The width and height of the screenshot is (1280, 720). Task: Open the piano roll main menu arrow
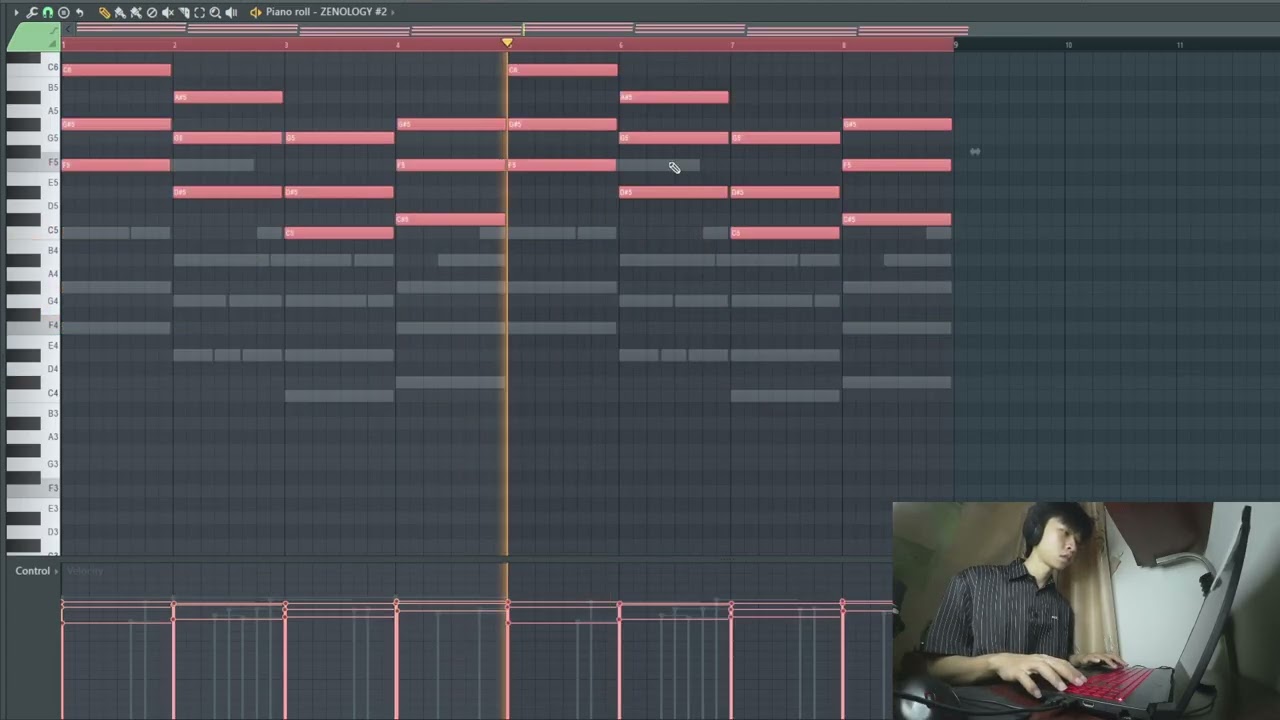pos(16,13)
